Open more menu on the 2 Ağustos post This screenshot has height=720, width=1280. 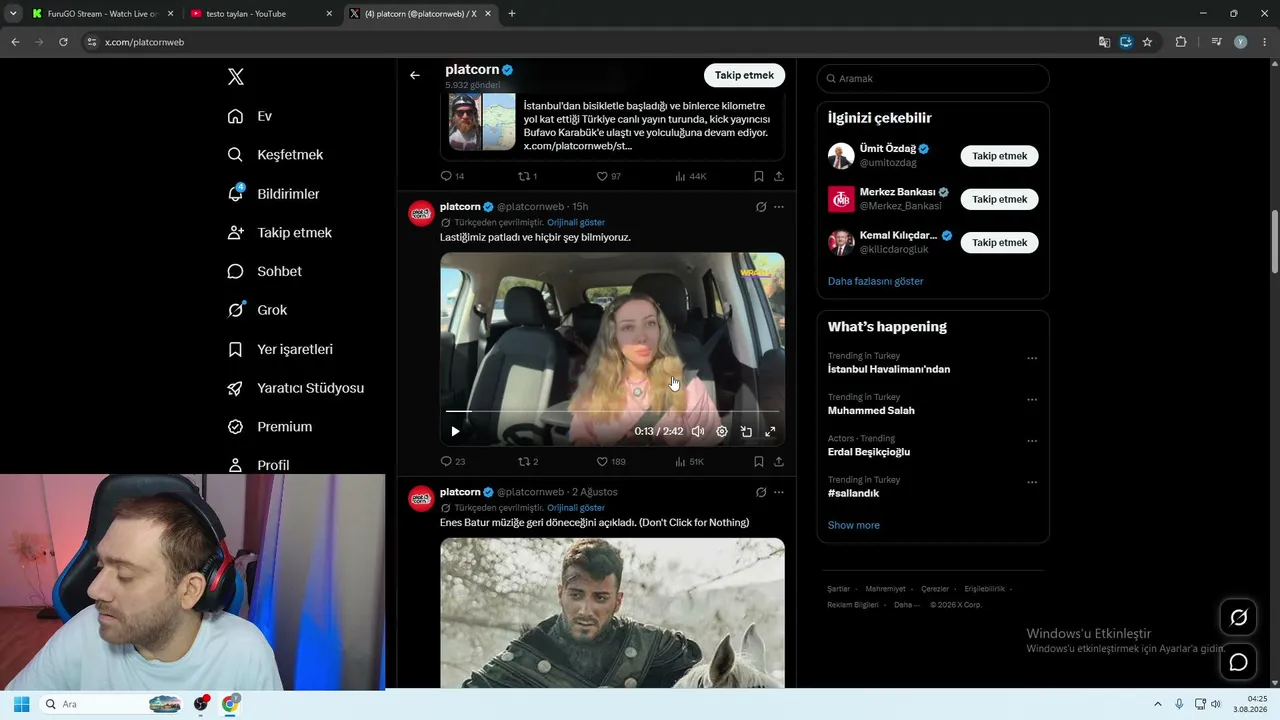coord(779,492)
